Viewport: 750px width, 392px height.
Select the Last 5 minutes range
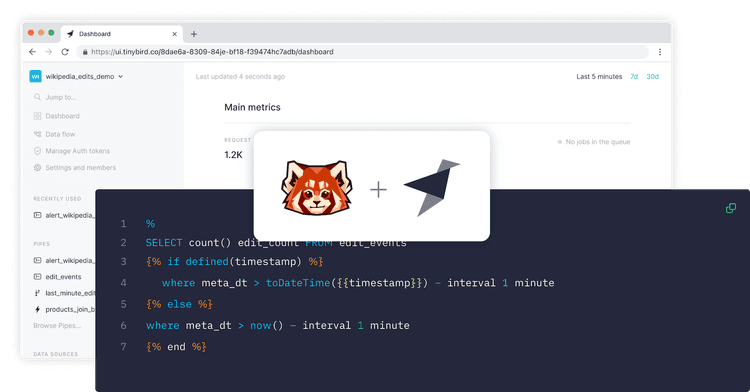coord(599,76)
